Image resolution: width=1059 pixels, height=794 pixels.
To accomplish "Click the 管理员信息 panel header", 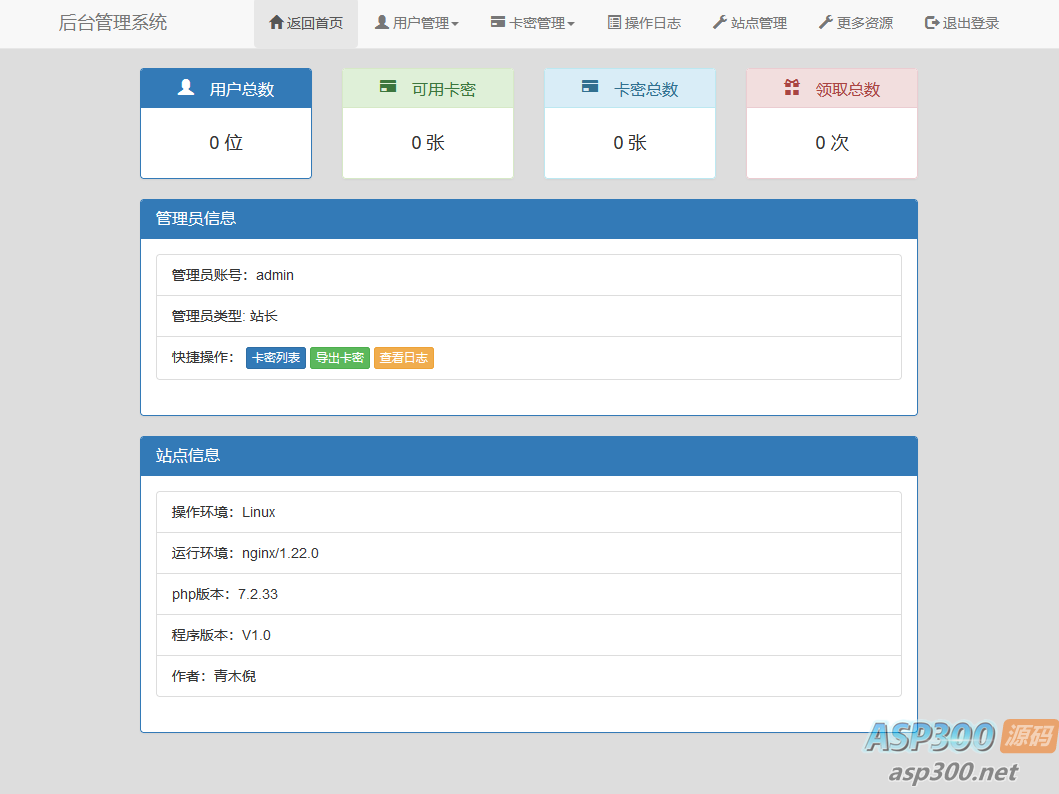I will [528, 218].
